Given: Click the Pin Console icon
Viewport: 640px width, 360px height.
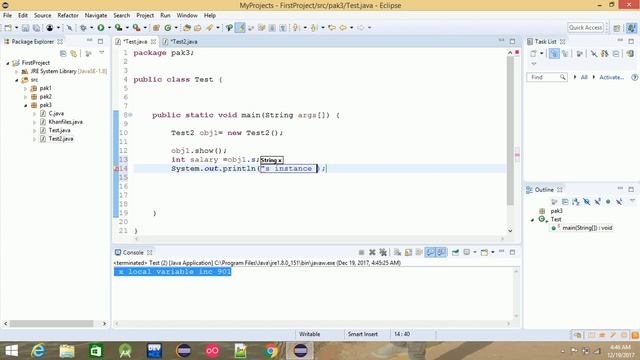Looking at the screenshot, I should tap(456, 253).
